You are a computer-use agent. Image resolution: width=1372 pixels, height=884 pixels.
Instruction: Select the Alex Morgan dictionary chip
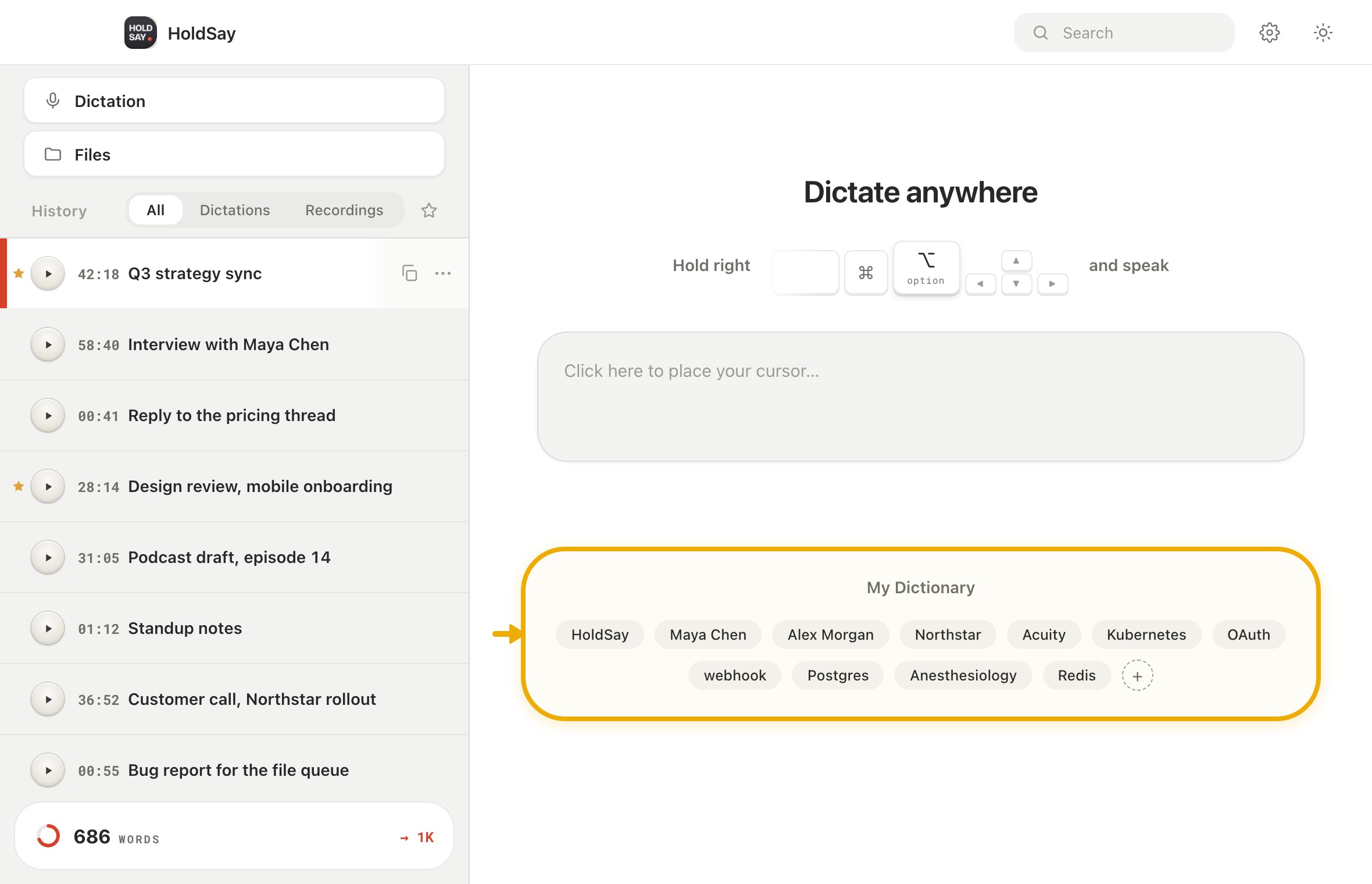pyautogui.click(x=830, y=635)
